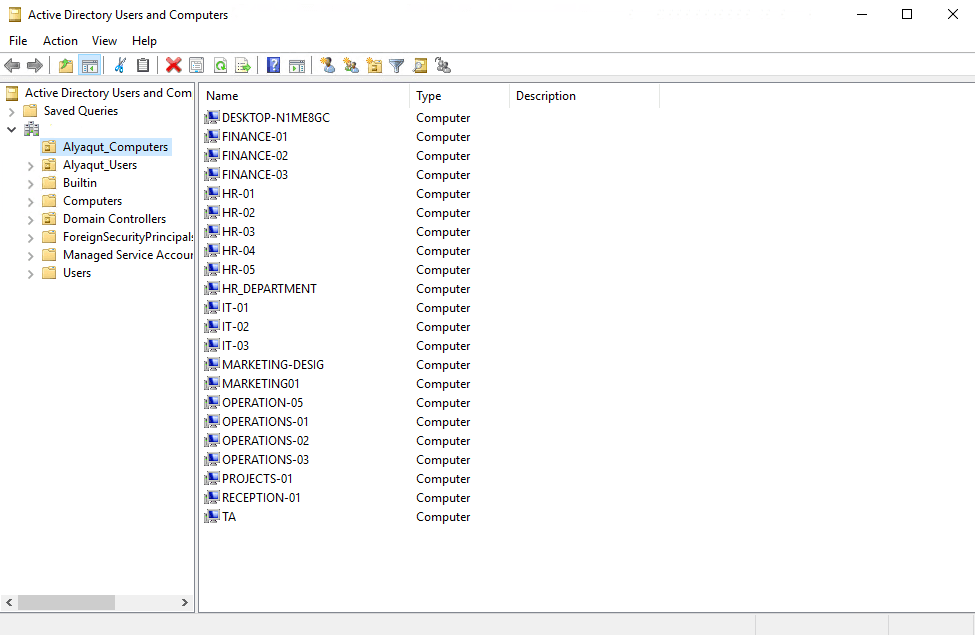Click the app icon in title bar

pyautogui.click(x=14, y=14)
